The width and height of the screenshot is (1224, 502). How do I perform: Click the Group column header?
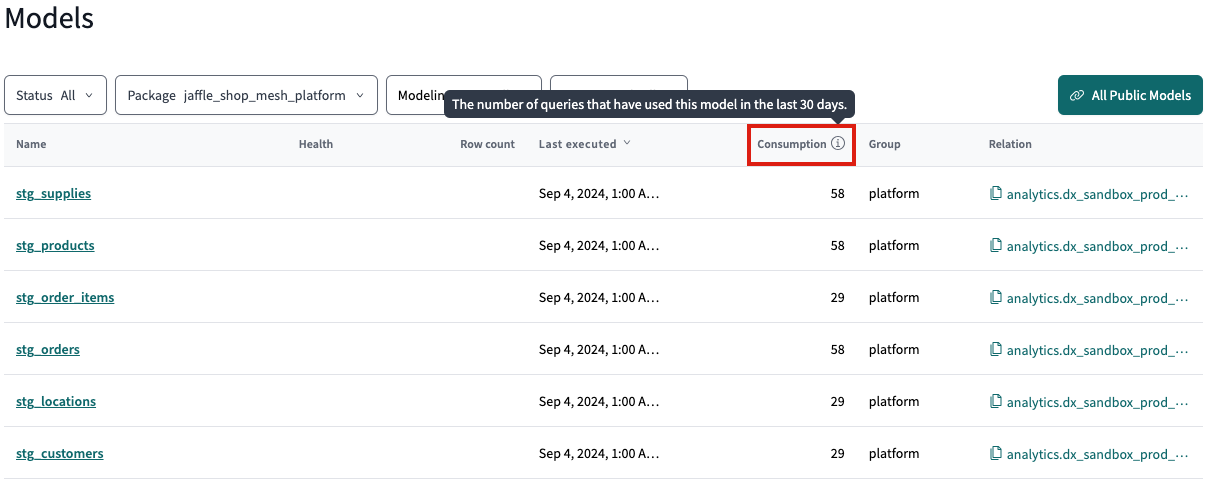point(884,144)
